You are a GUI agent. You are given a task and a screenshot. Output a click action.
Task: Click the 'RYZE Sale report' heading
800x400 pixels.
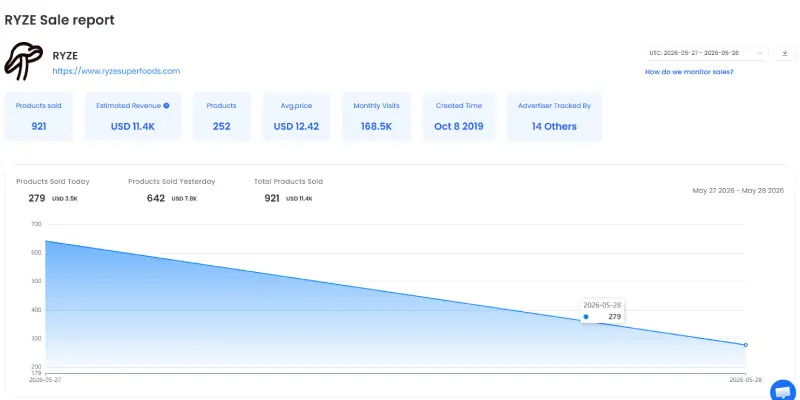[59, 20]
